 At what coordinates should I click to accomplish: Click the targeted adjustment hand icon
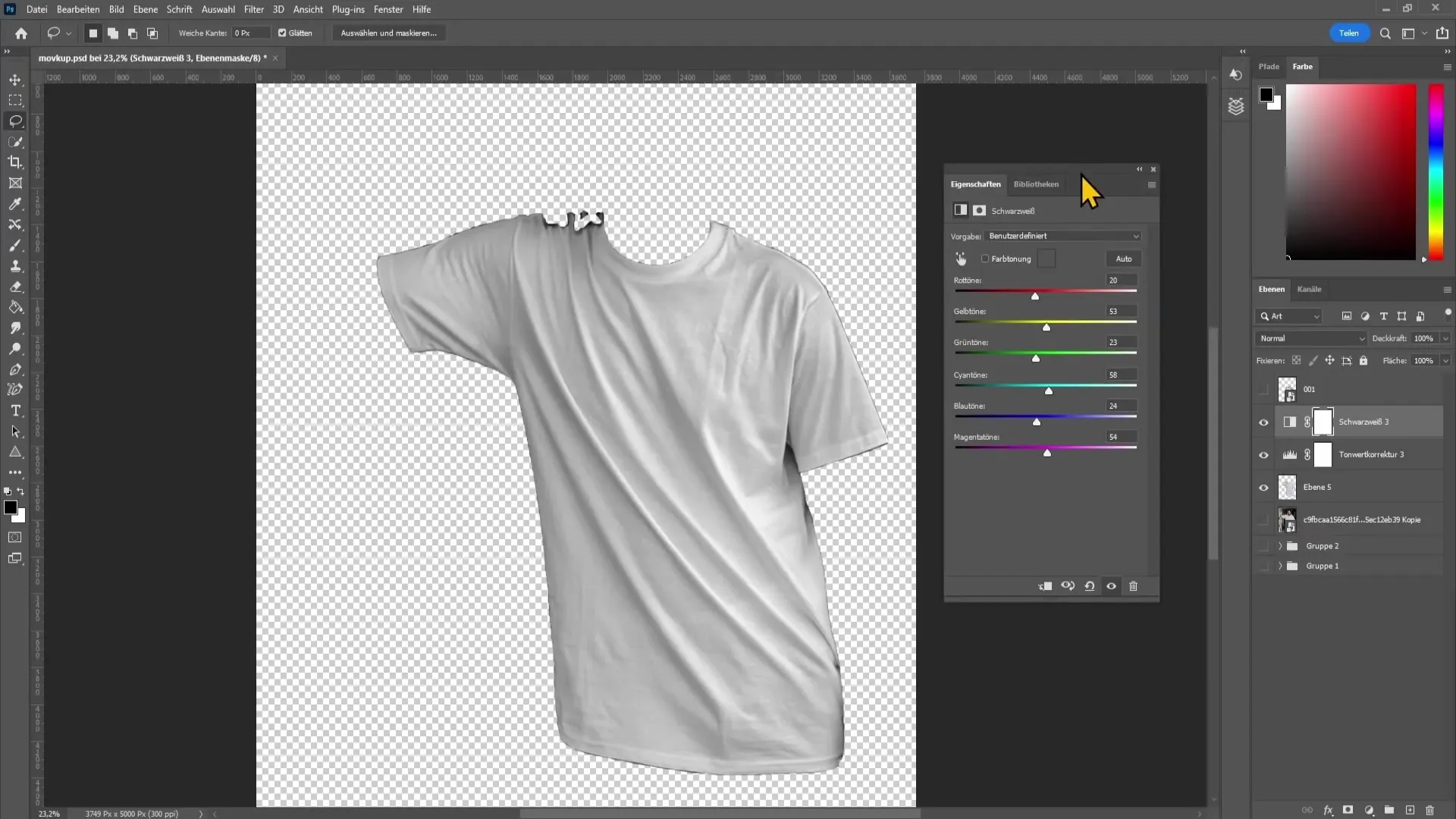(x=961, y=259)
